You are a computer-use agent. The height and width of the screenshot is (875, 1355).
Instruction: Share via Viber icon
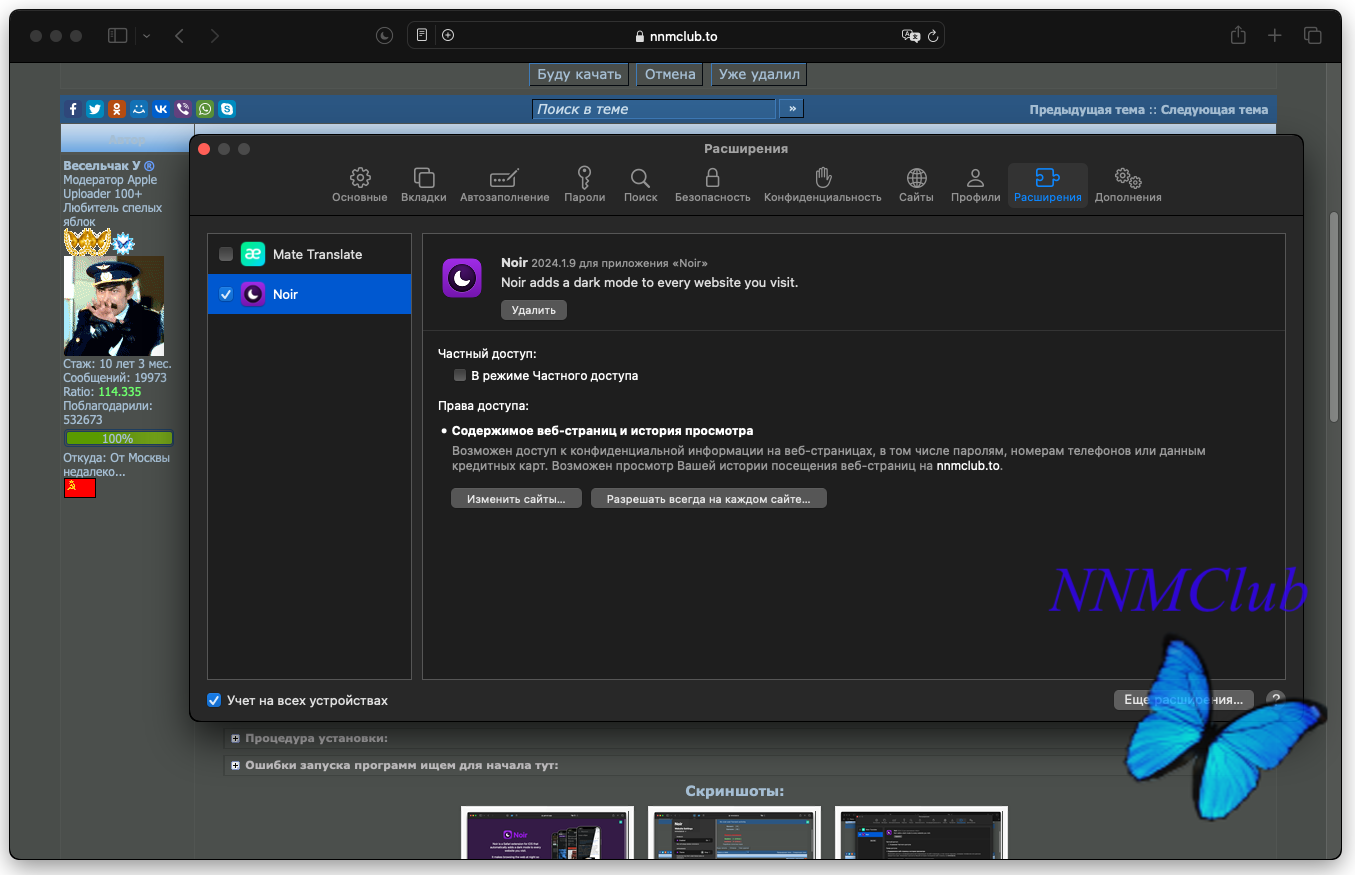coord(183,109)
